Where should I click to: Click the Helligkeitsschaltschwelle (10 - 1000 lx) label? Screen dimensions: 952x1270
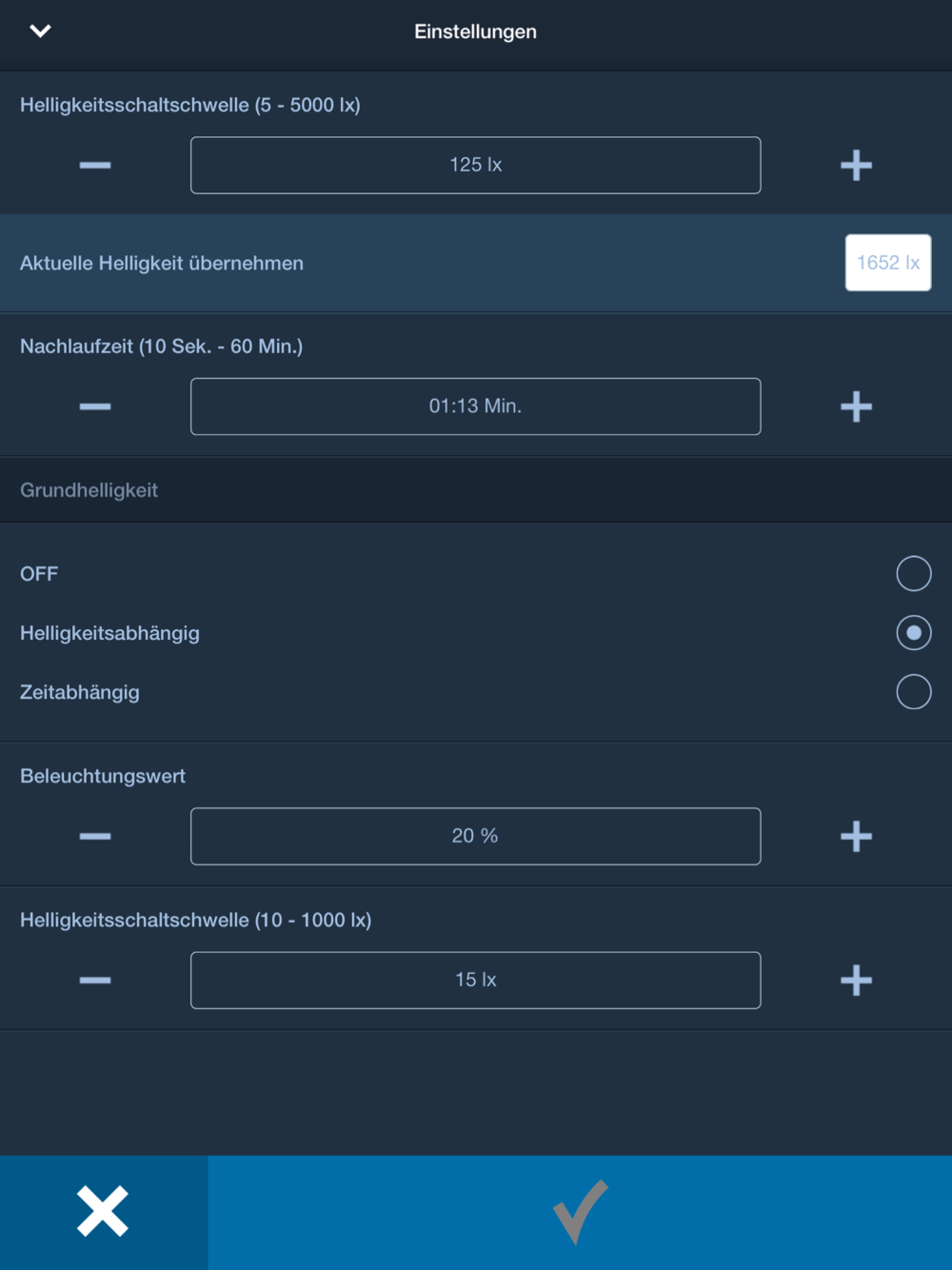[x=196, y=920]
